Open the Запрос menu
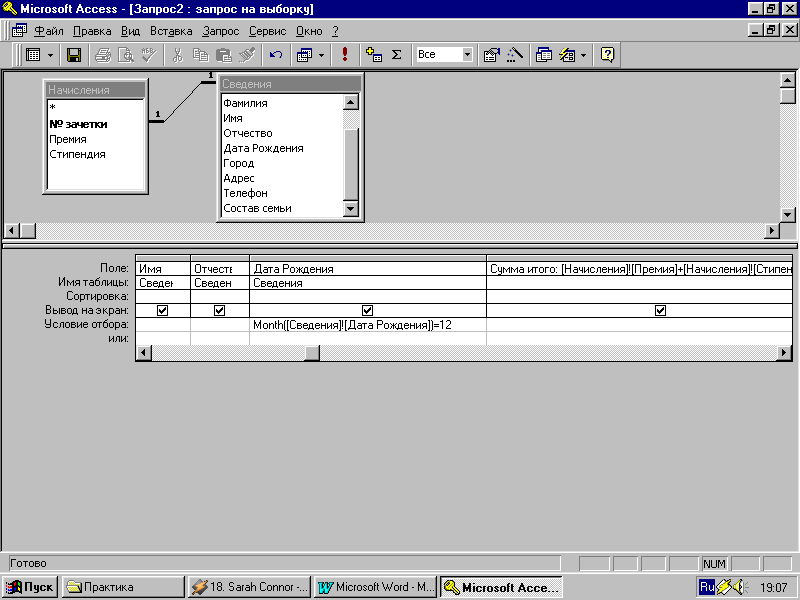 [220, 31]
